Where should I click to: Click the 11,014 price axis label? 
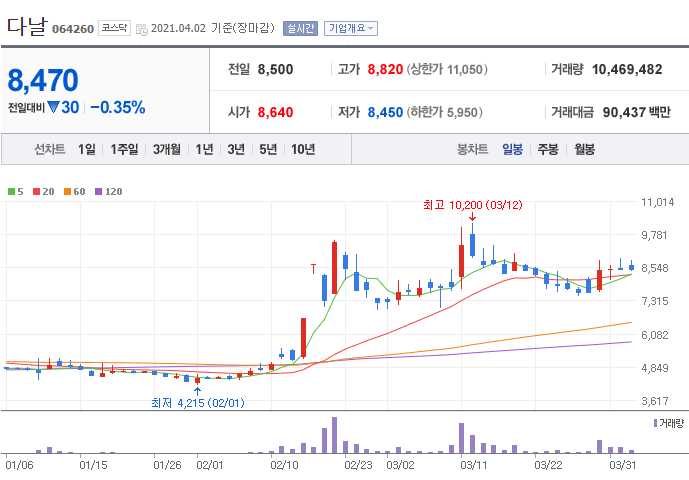(x=657, y=202)
